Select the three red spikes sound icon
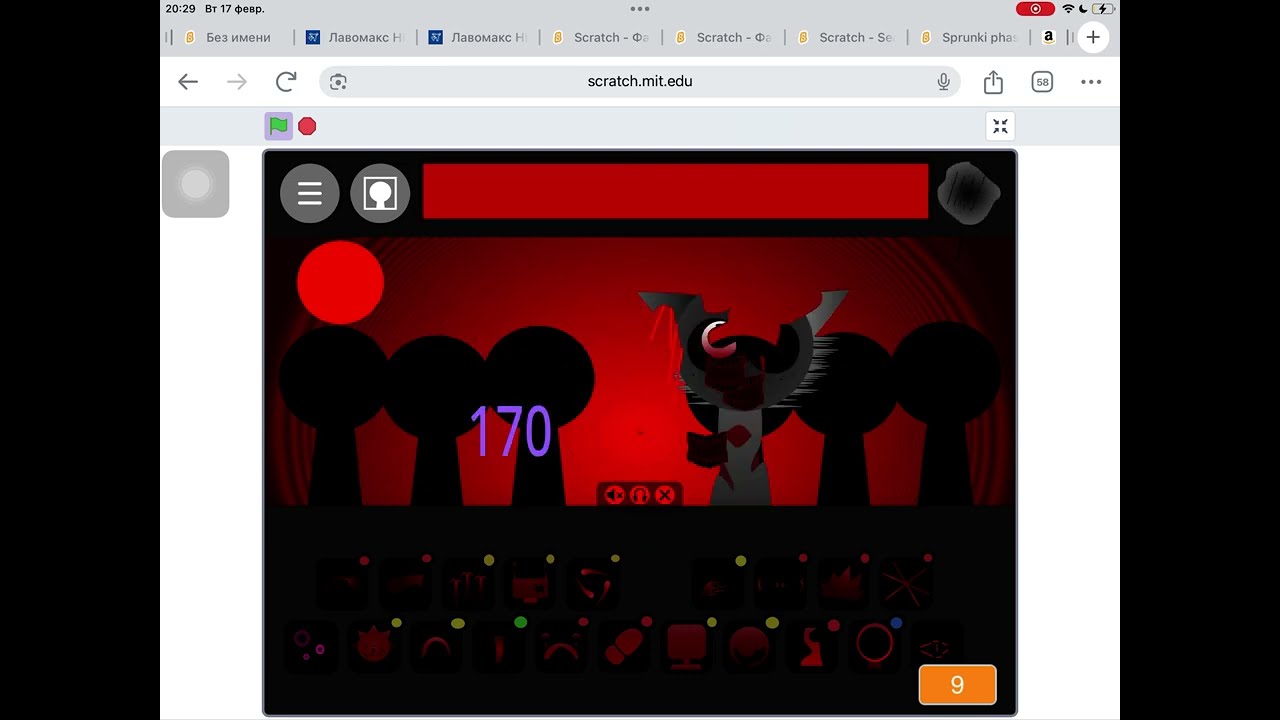The image size is (1280, 720). tap(468, 583)
